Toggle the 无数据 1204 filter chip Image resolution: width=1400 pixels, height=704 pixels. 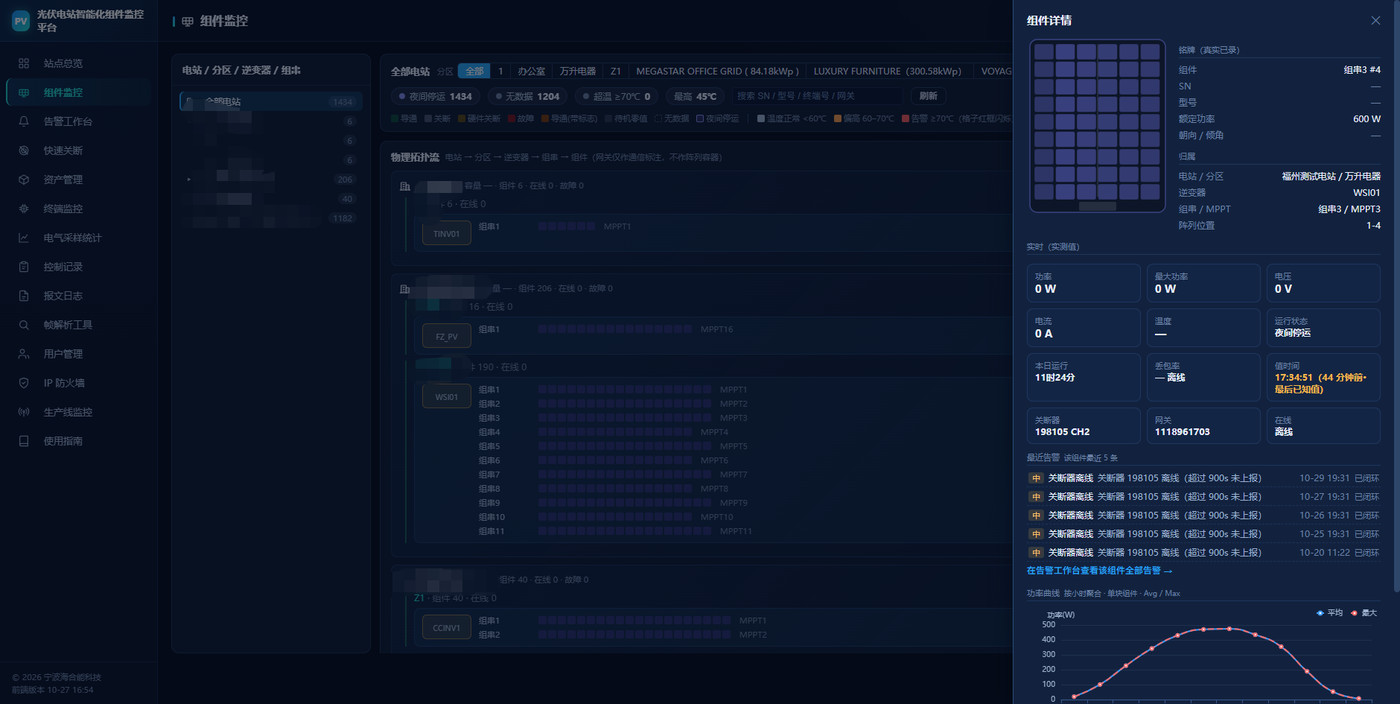[527, 96]
